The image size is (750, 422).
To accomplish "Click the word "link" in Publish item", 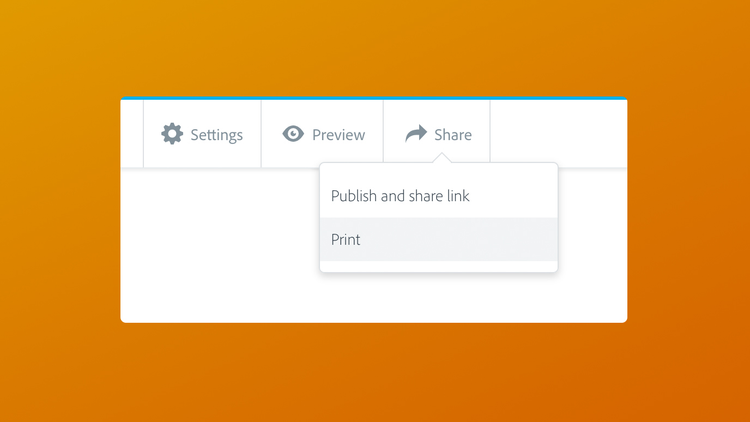I will (457, 196).
